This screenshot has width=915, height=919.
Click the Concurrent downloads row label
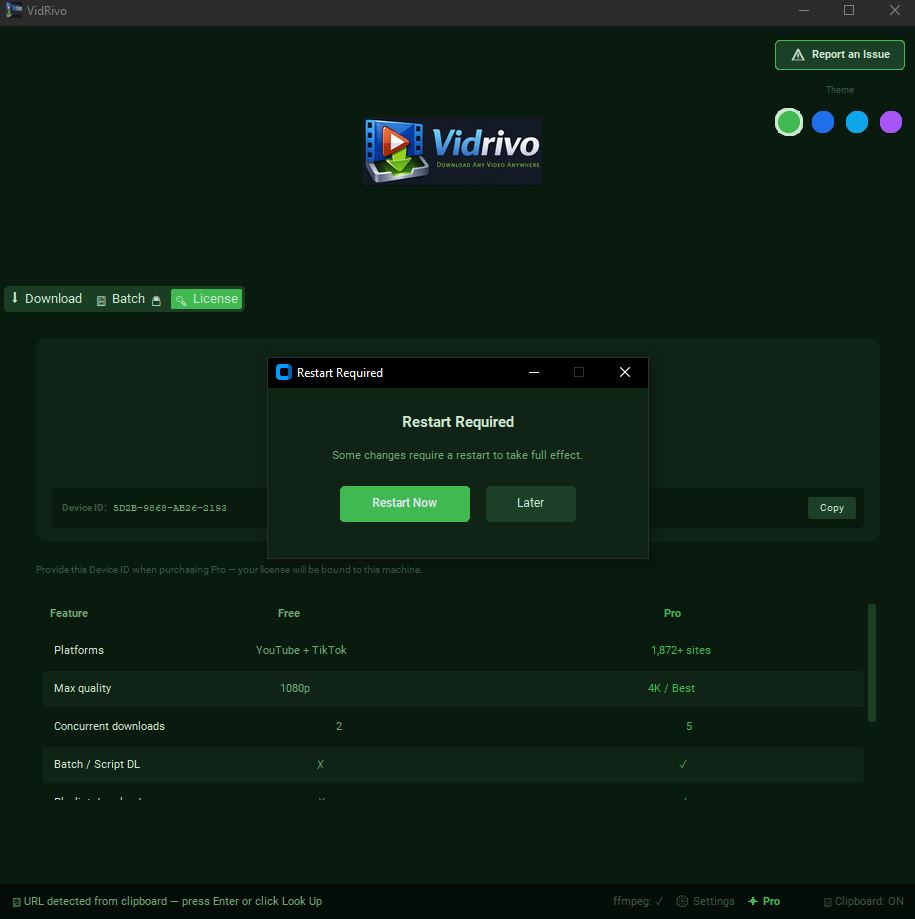coord(109,726)
